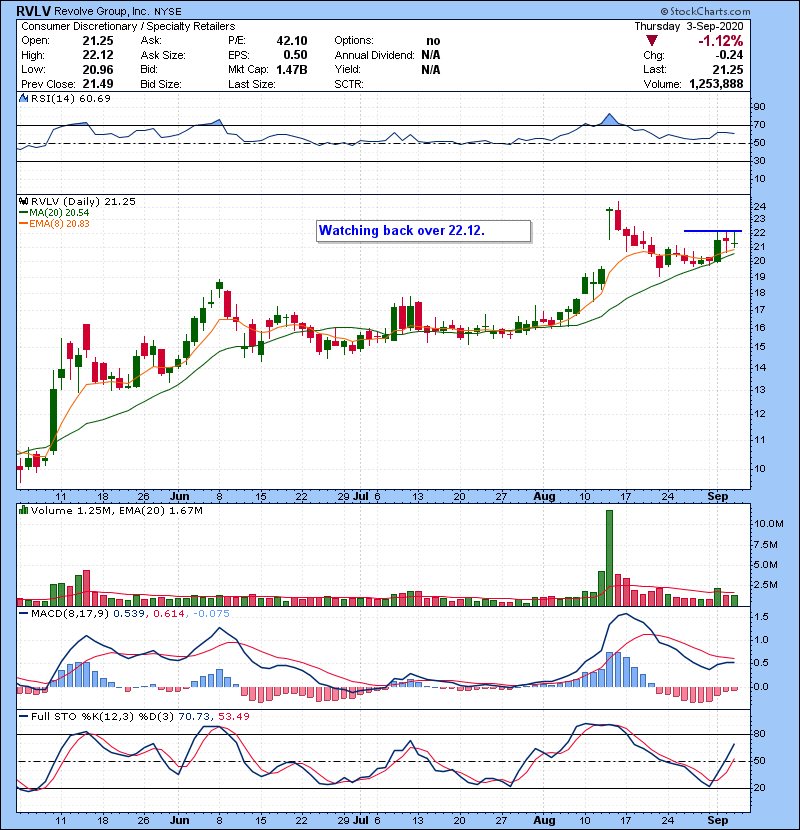Click the Volume 1.25M, EMA(20) 1.67M label
Screen dimensions: 800x830
pyautogui.click(x=116, y=510)
